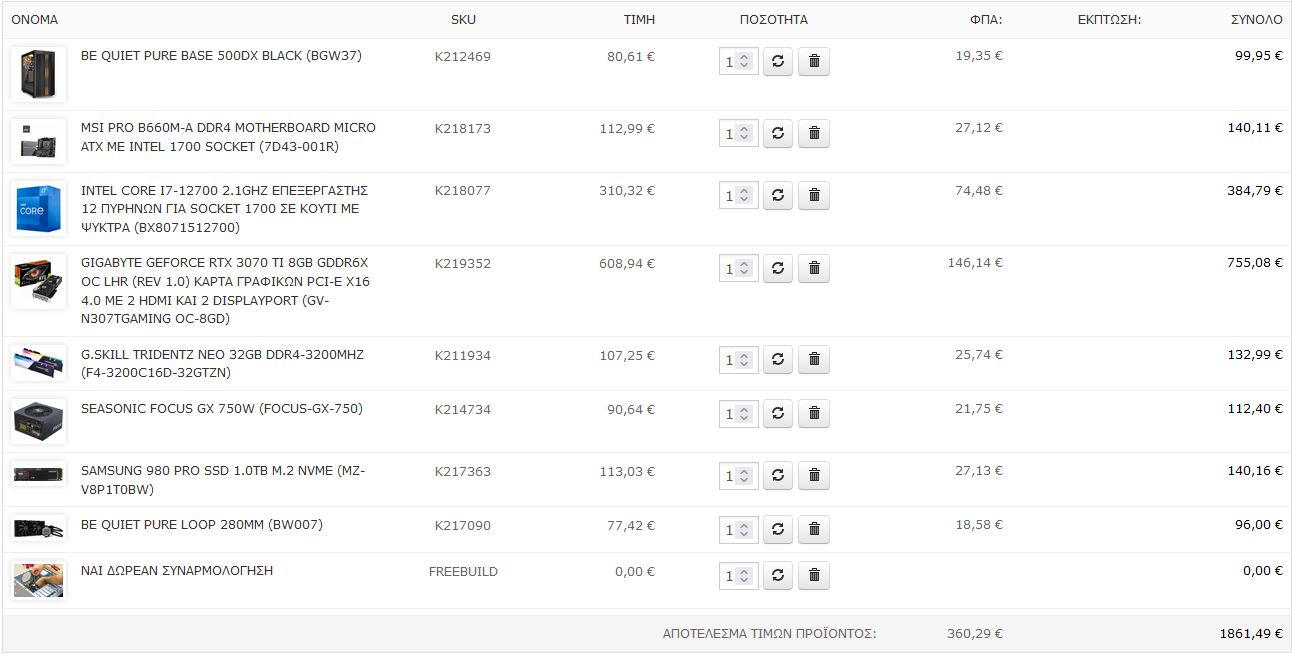Update quantity for INTEL CORE I7-12700
This screenshot has height=656, width=1292.
pos(778,196)
